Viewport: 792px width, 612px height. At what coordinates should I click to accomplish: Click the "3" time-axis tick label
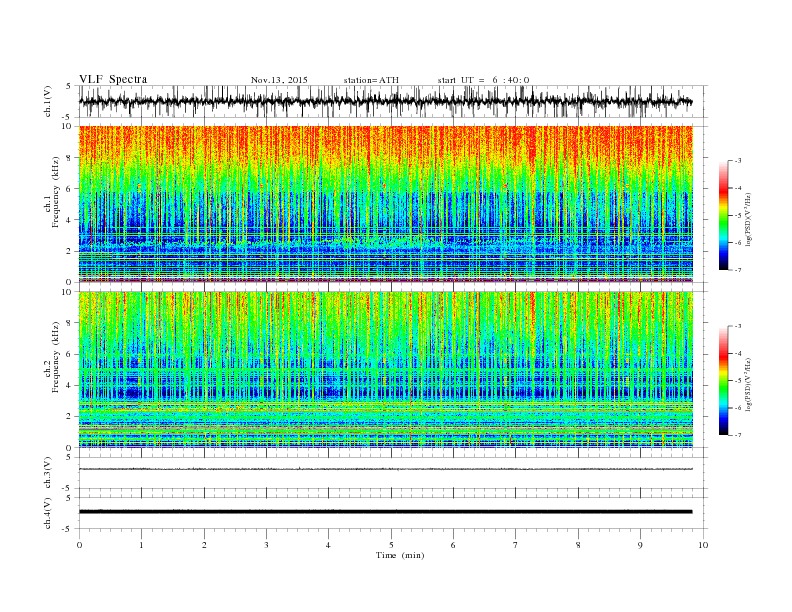click(x=266, y=545)
